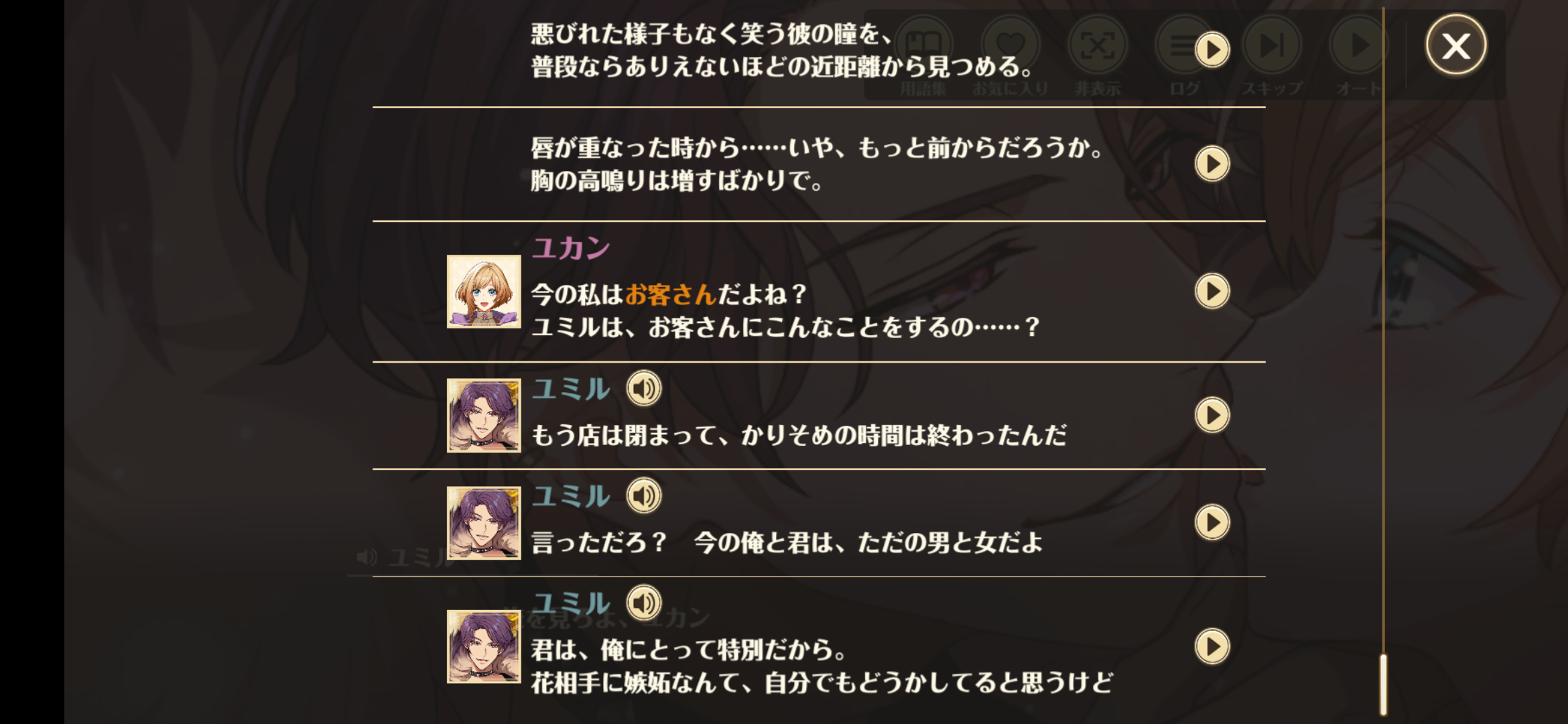Replay voice for もう店は閉まって line

point(644,389)
